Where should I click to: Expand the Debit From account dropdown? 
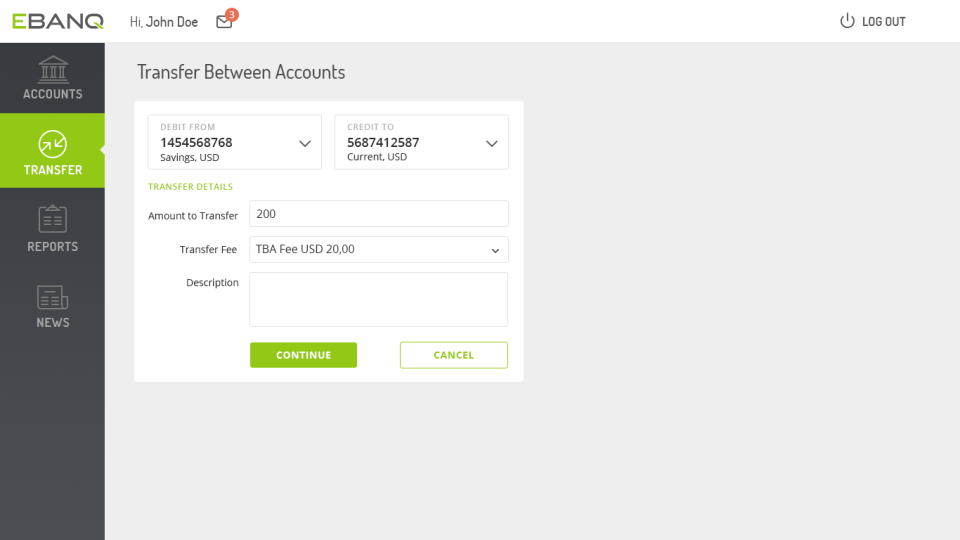(305, 143)
